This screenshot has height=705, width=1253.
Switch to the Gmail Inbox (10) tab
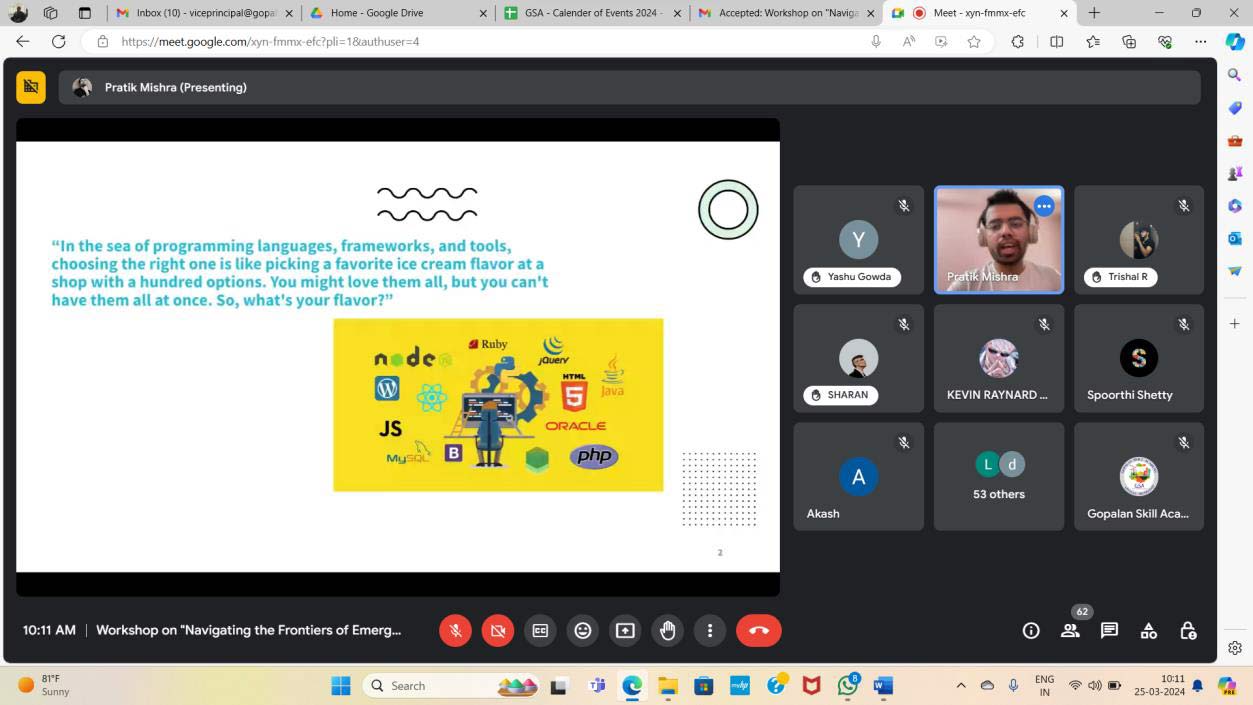(x=204, y=13)
